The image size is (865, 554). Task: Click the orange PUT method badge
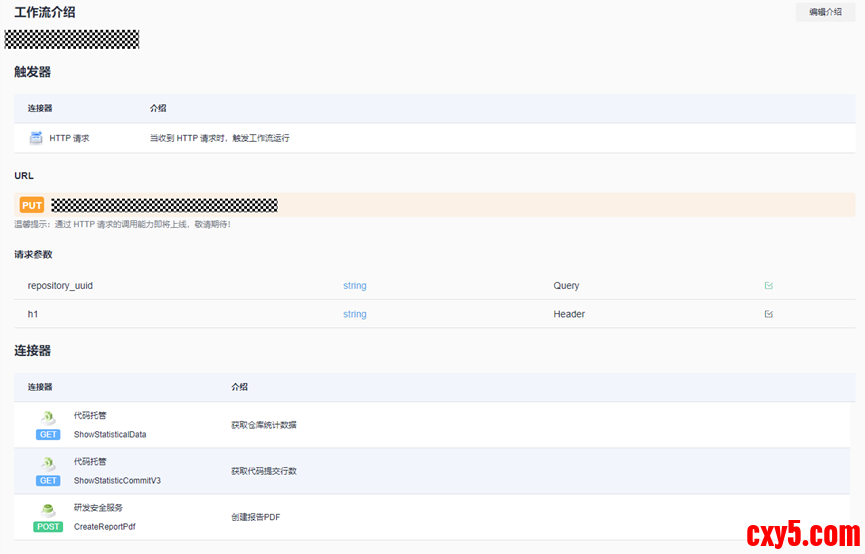click(x=32, y=205)
